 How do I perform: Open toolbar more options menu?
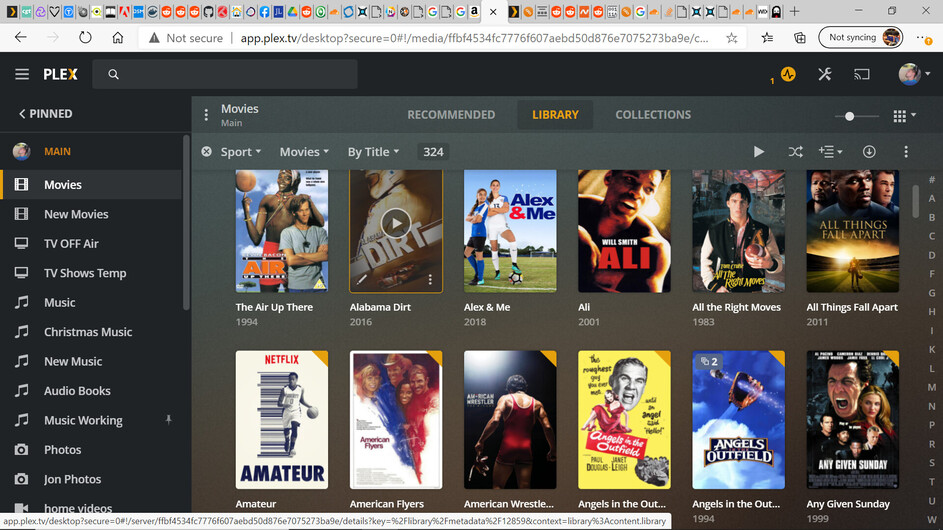coord(906,152)
